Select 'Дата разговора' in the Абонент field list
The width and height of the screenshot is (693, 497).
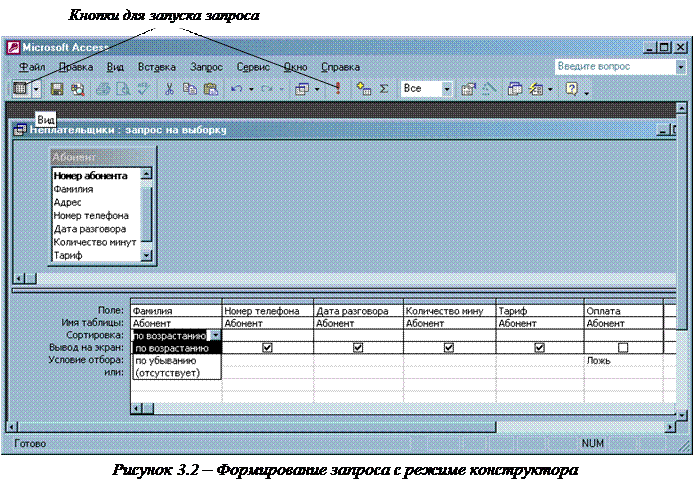point(95,229)
